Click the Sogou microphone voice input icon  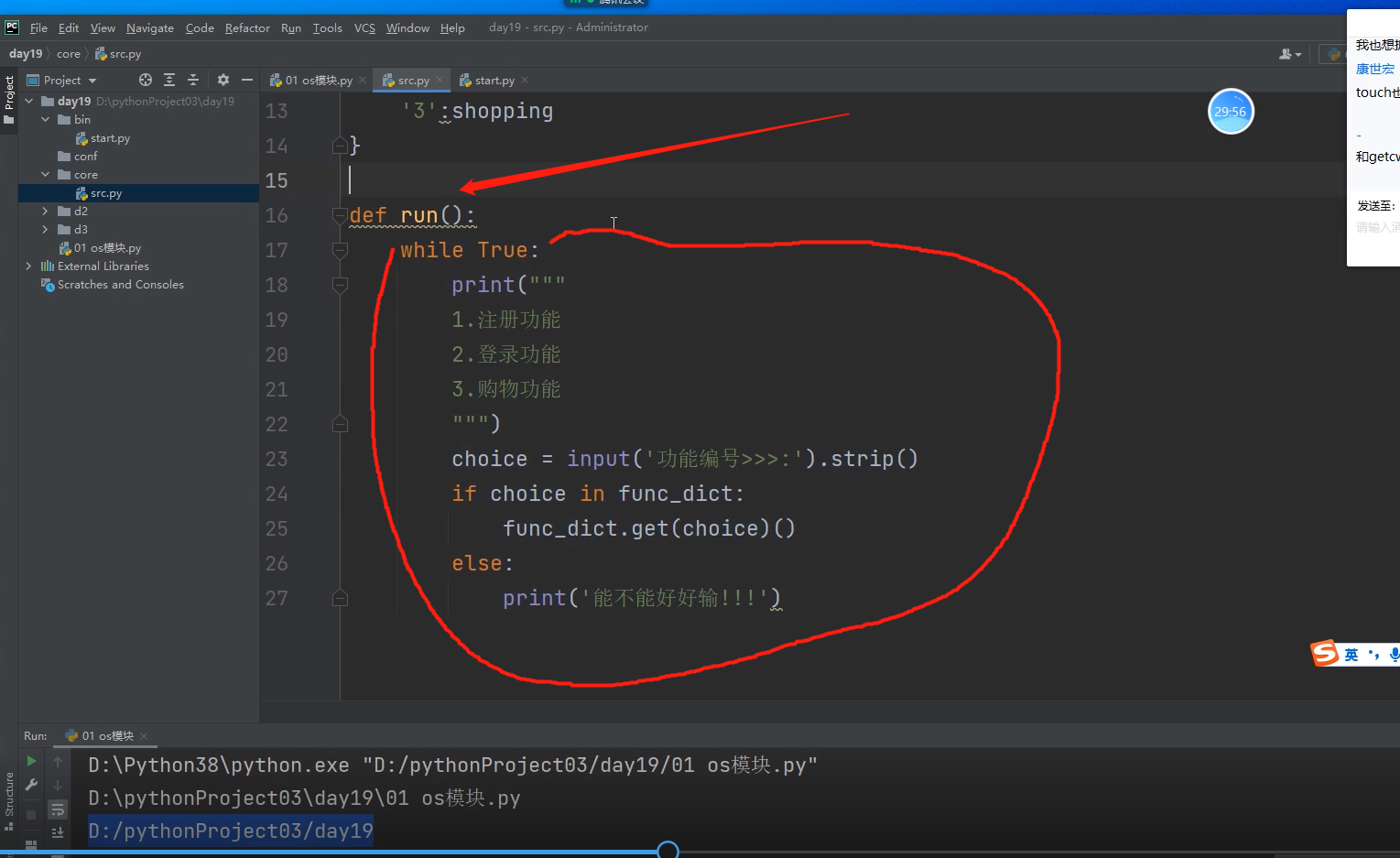click(1394, 654)
